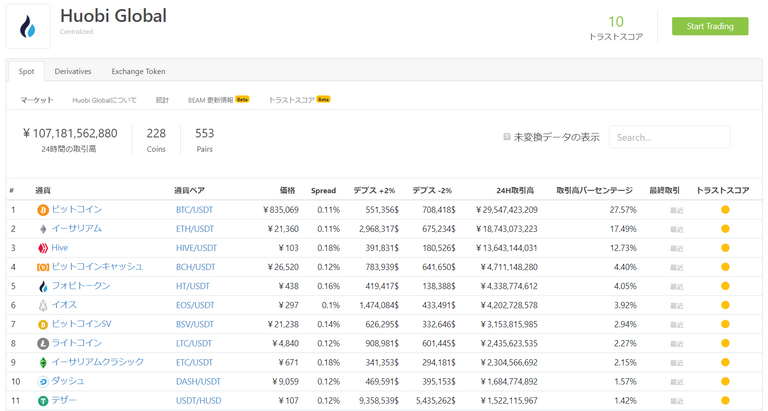Open the ビットコインSV coin link

pos(82,324)
